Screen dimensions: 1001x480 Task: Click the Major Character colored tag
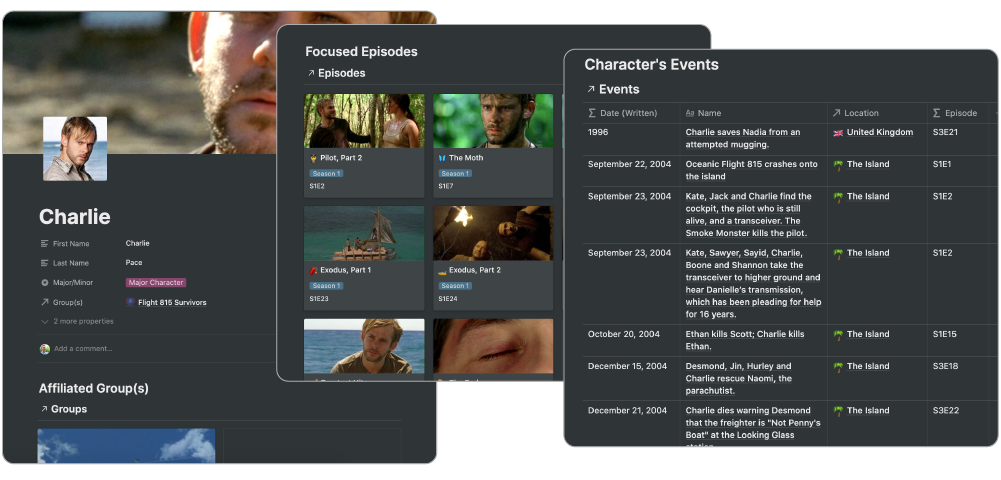pyautogui.click(x=156, y=283)
